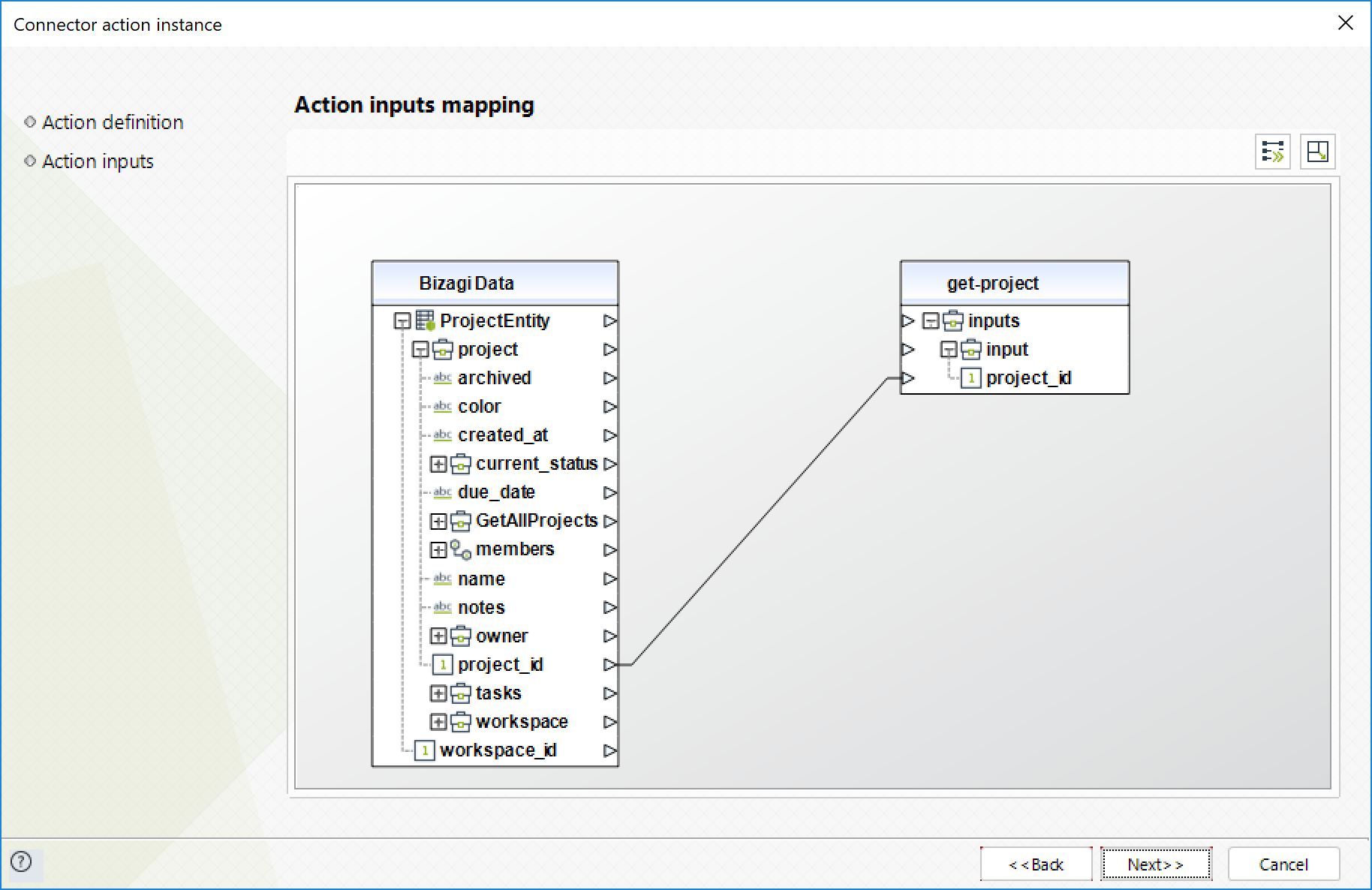The width and height of the screenshot is (1372, 890).
Task: Cancel the connector action dialog
Action: pyautogui.click(x=1283, y=864)
